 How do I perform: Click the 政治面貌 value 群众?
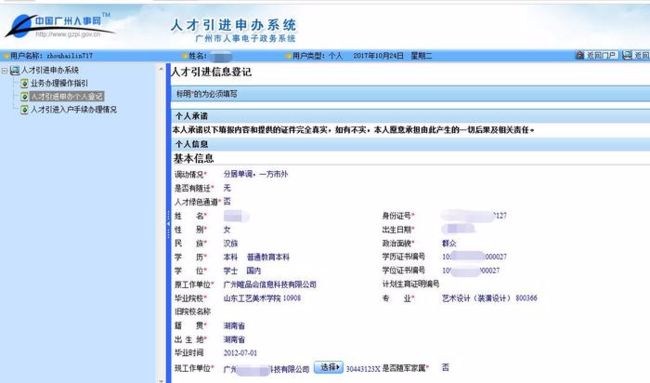tap(449, 243)
